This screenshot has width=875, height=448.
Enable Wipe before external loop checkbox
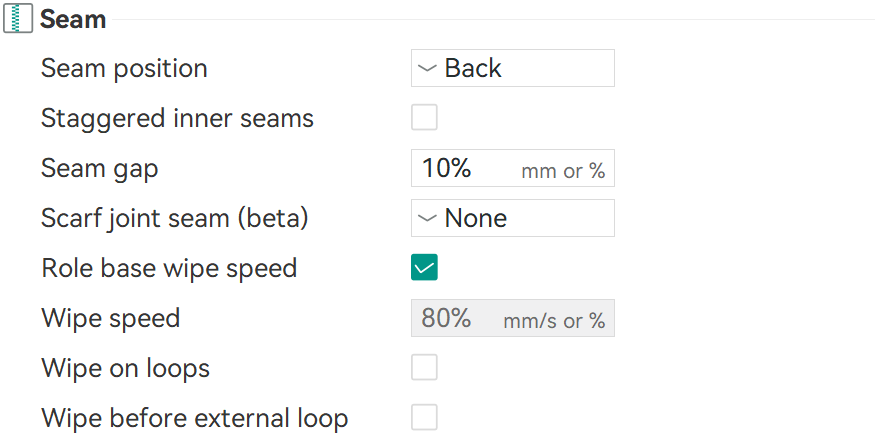point(425,418)
